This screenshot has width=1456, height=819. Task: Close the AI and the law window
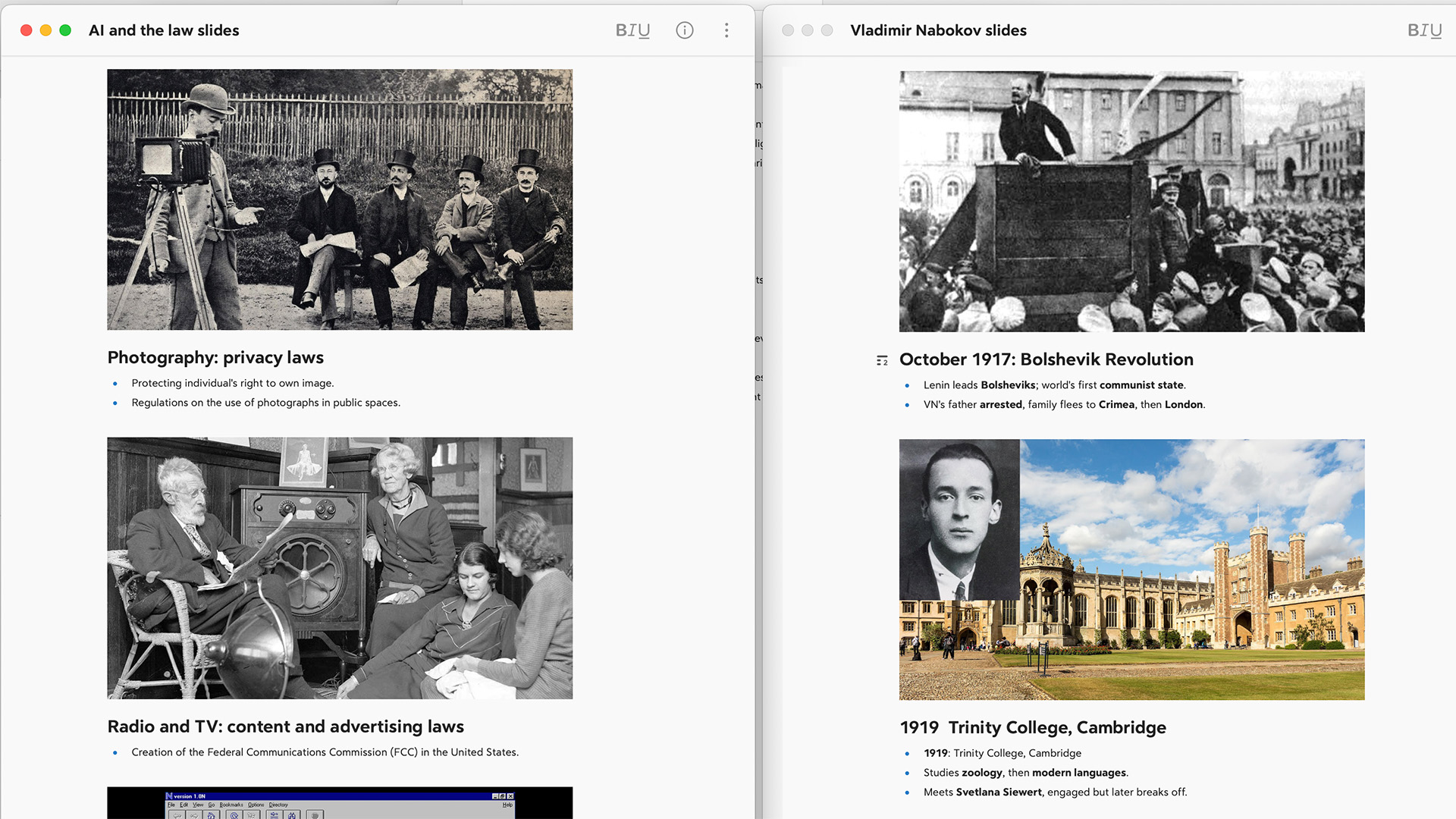27,30
